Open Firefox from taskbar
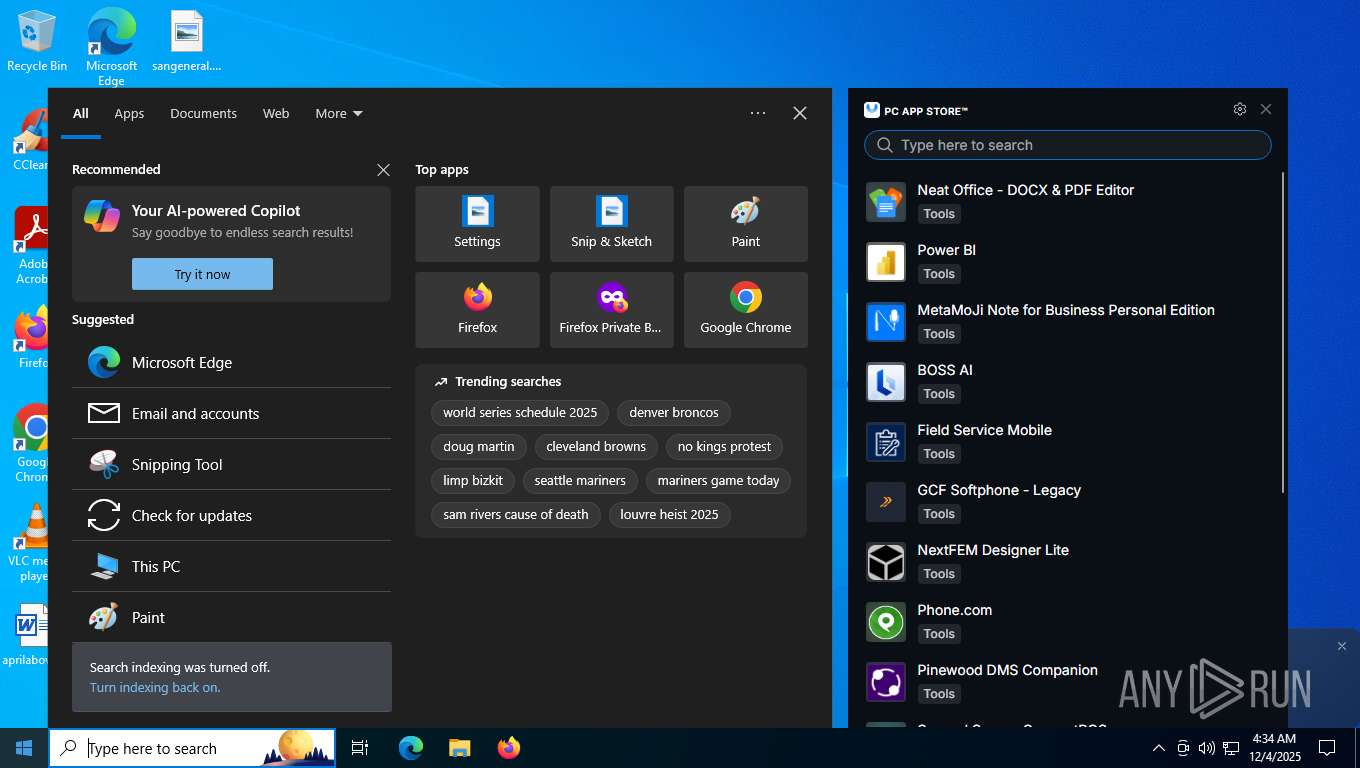Viewport: 1360px width, 768px height. [509, 748]
